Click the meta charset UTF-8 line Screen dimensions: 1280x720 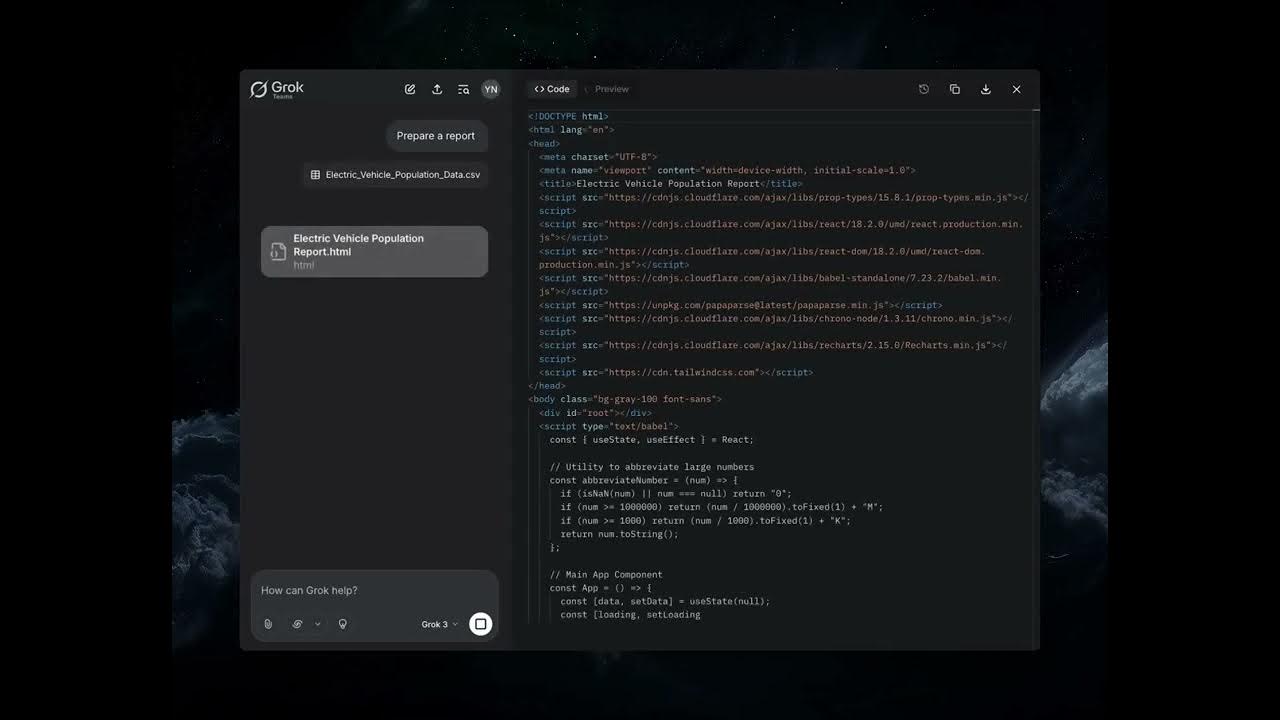pyautogui.click(x=598, y=157)
